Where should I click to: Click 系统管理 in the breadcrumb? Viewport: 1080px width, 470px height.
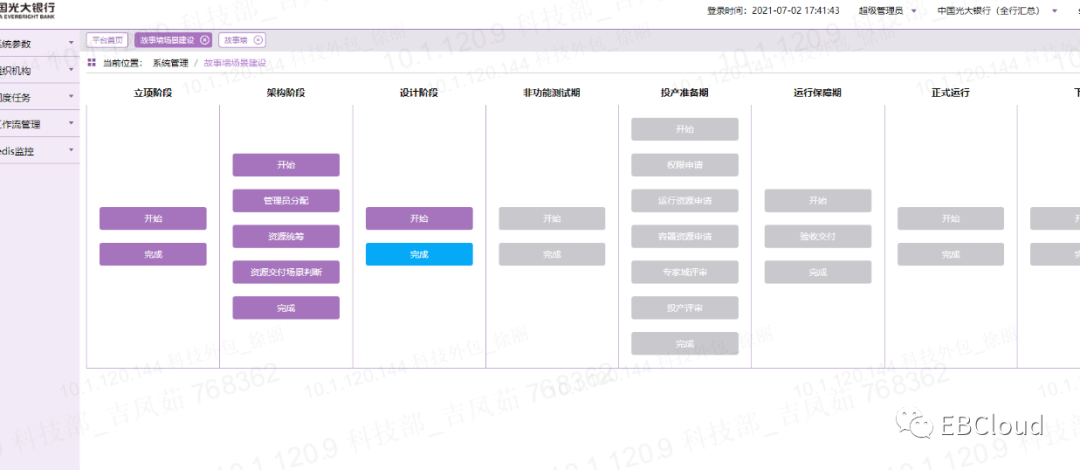click(169, 63)
